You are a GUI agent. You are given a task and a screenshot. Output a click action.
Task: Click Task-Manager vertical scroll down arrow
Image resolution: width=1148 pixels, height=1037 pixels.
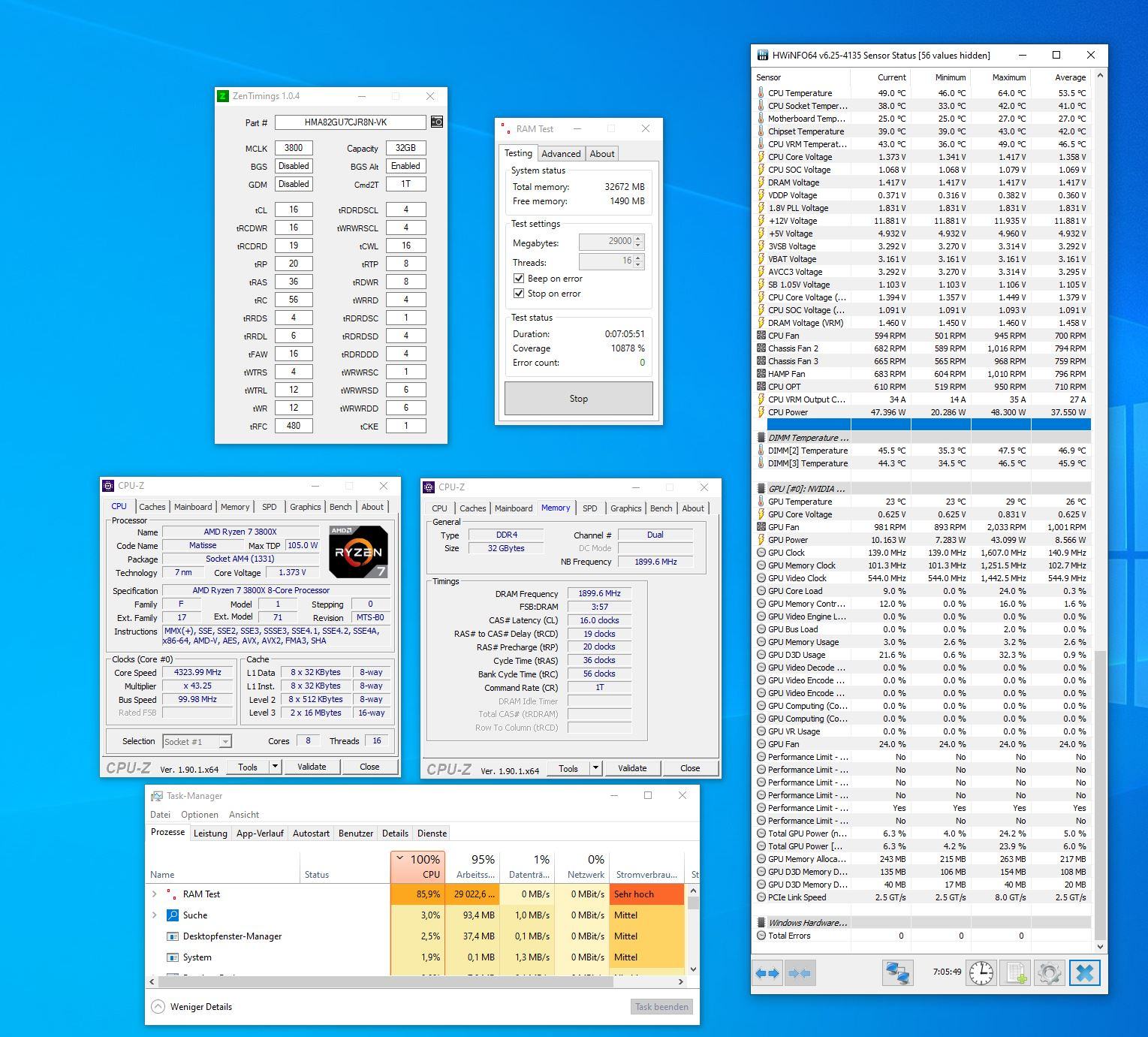point(693,969)
